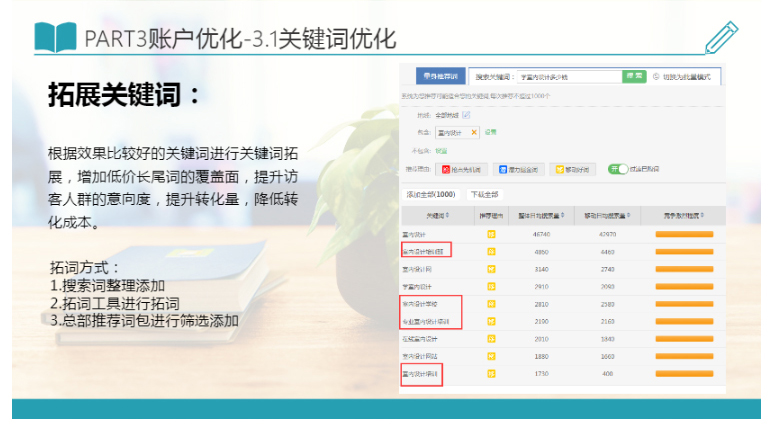Toggle the blue 潜力黑金词 filter
This screenshot has height=424, width=775.
point(516,170)
